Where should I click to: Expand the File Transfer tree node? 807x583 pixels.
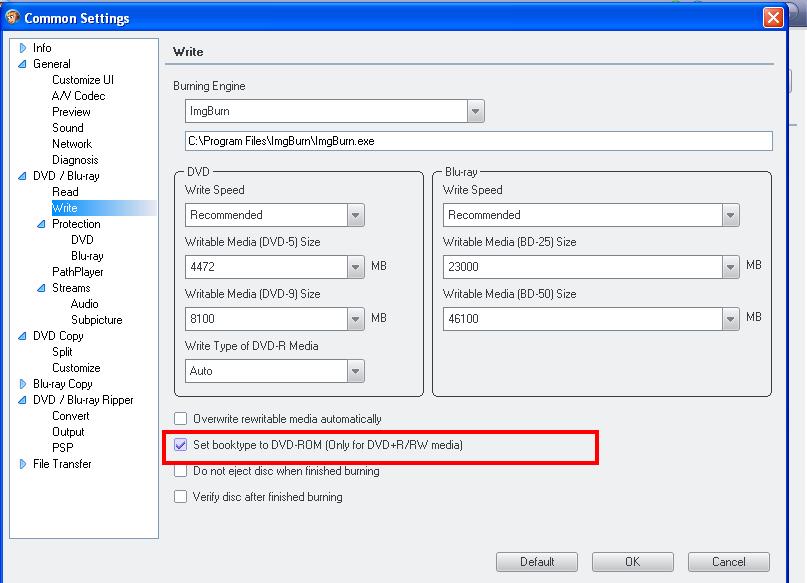tap(23, 464)
